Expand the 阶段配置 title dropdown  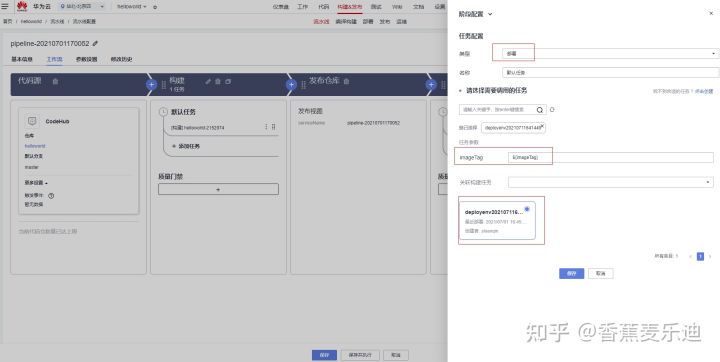pyautogui.click(x=489, y=14)
